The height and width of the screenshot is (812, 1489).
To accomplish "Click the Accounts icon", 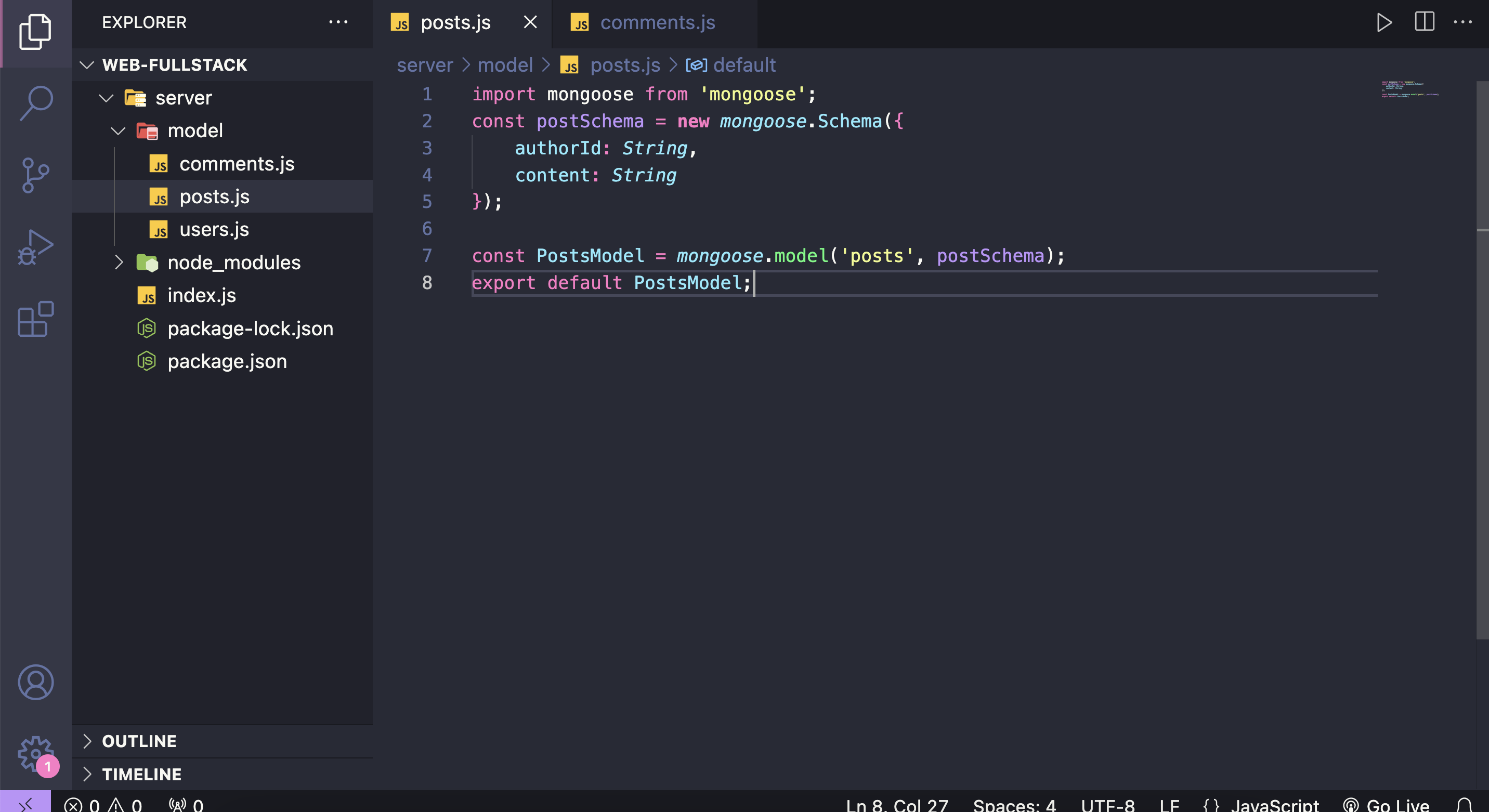I will (36, 683).
